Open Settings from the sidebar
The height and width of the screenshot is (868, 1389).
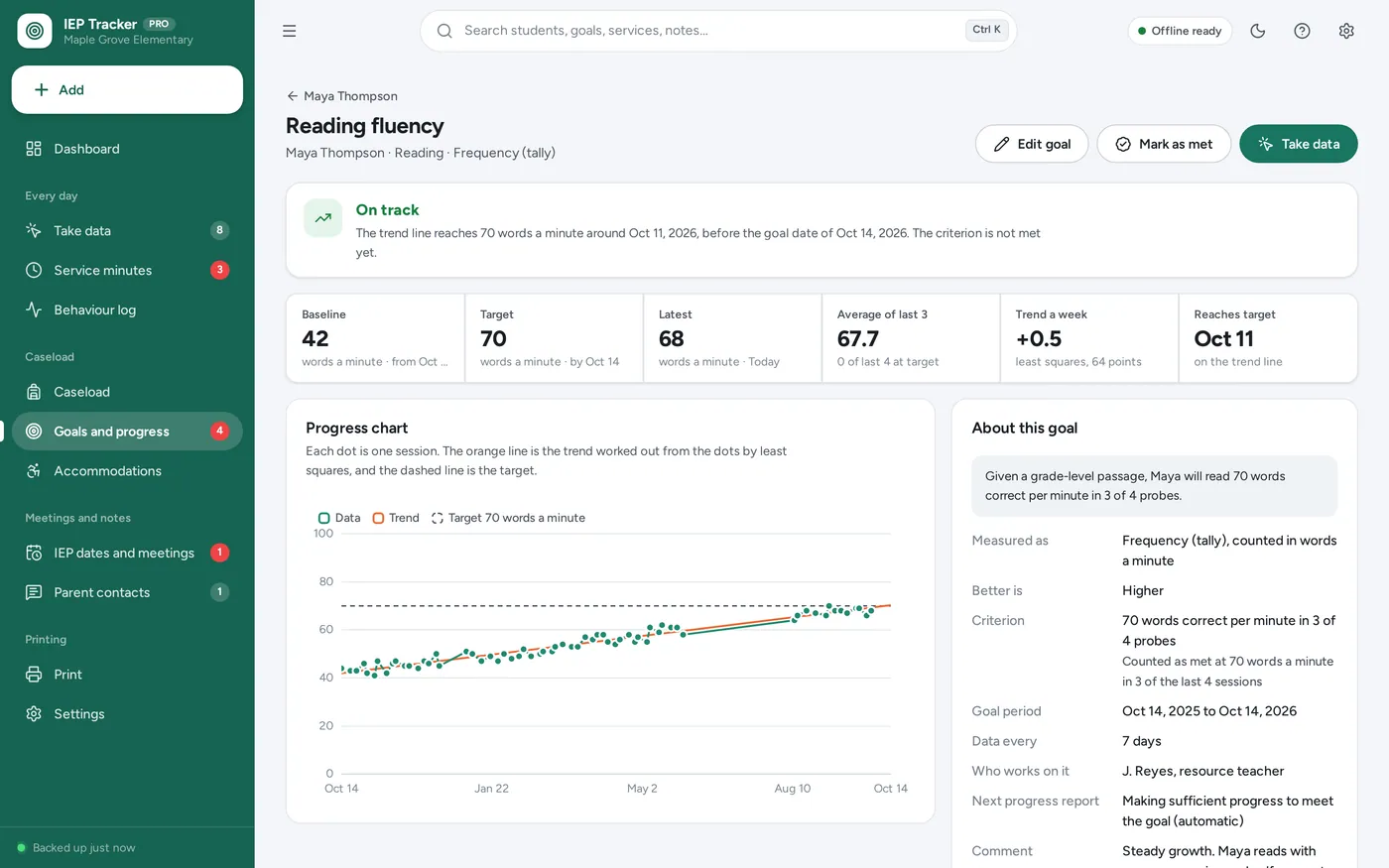(x=127, y=714)
